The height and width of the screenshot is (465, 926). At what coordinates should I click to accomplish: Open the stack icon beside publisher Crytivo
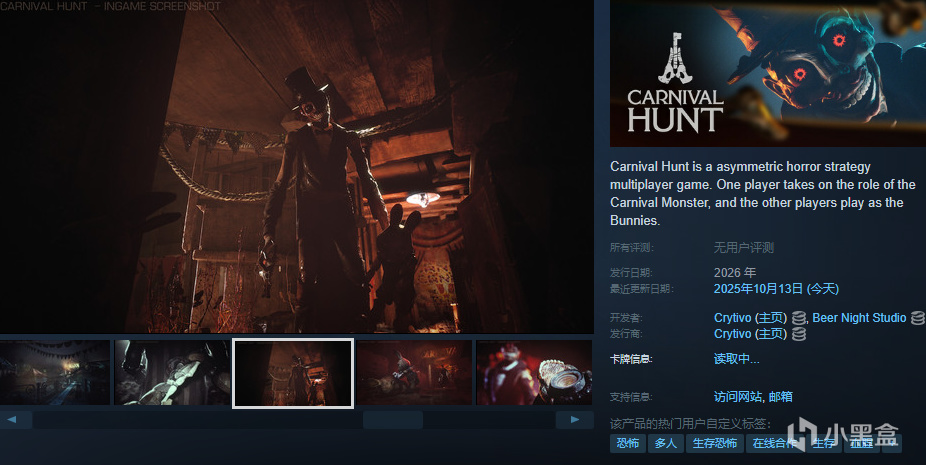click(798, 334)
